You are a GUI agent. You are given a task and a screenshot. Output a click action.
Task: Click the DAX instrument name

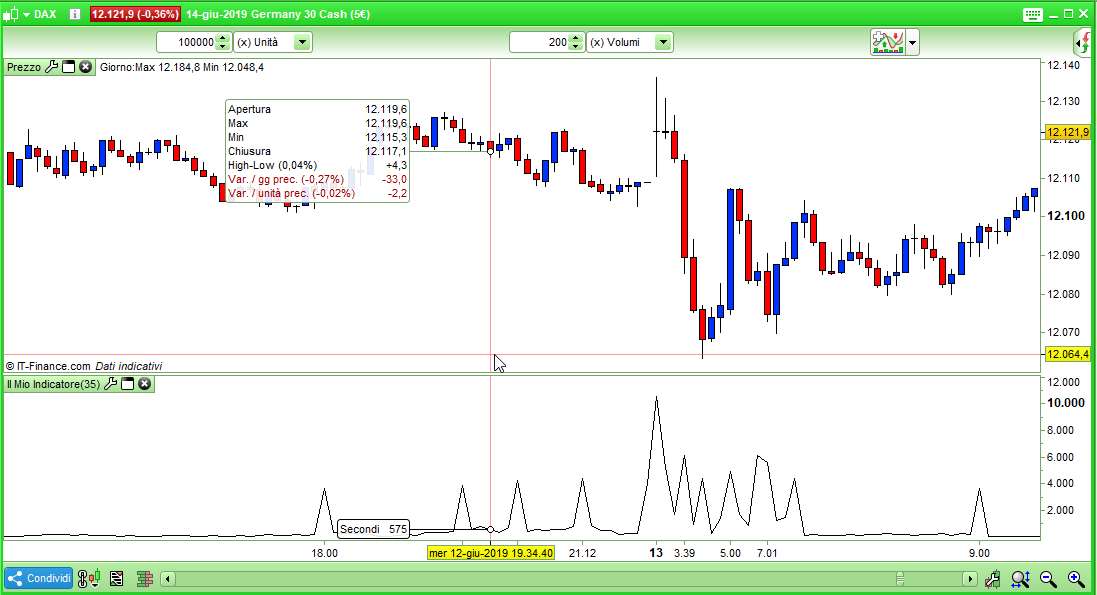point(45,14)
